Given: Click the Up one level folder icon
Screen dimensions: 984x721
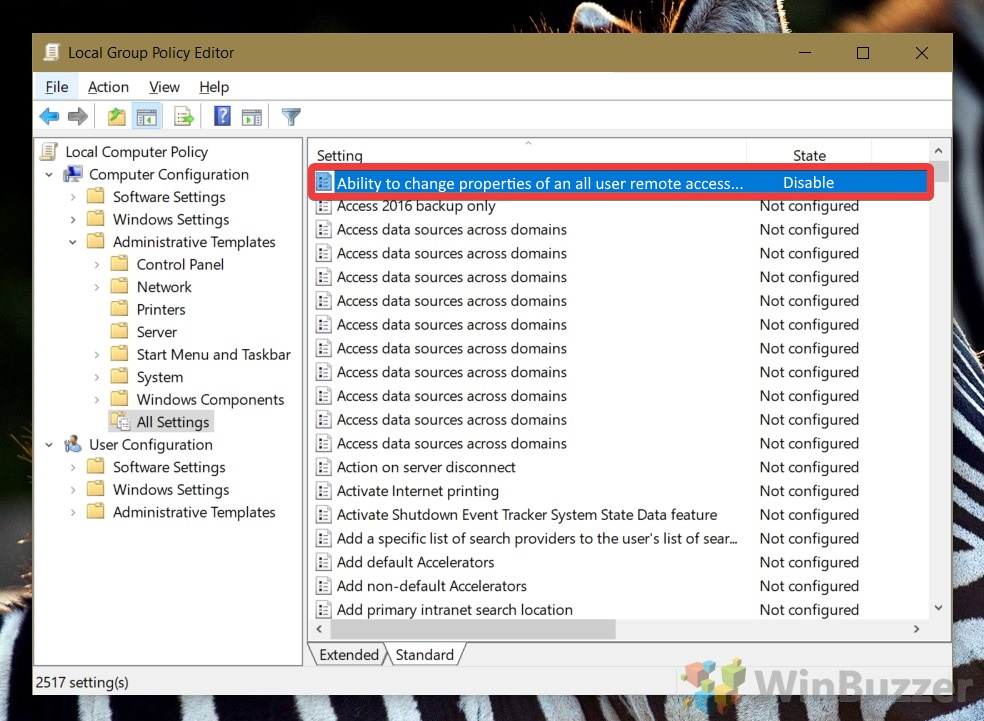Looking at the screenshot, I should pyautogui.click(x=117, y=116).
